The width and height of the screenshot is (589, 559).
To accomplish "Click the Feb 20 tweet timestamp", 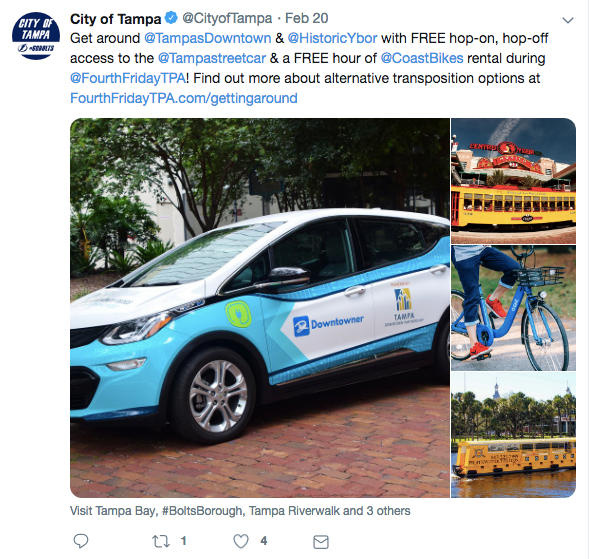I will [307, 18].
